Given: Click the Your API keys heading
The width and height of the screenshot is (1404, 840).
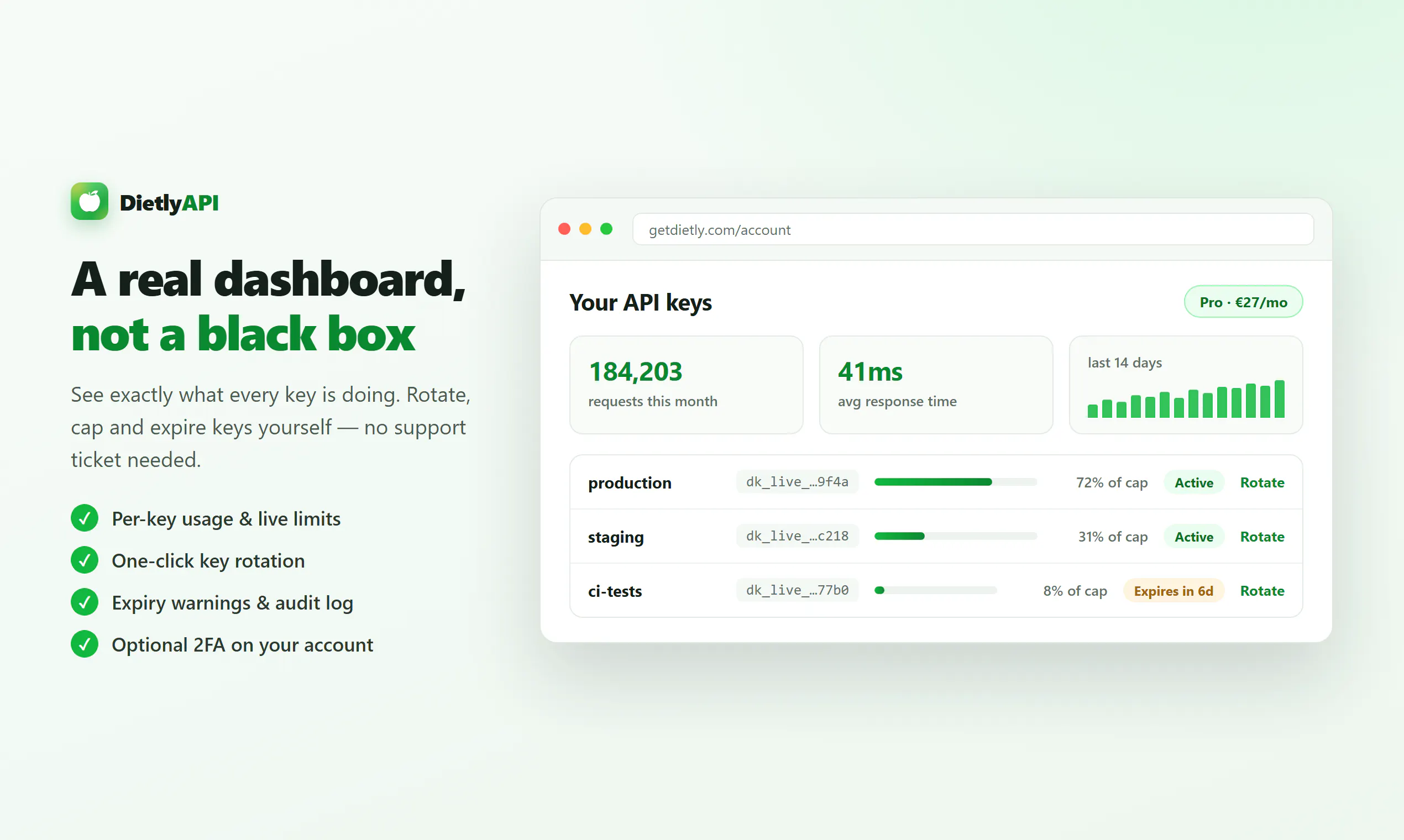Looking at the screenshot, I should [x=640, y=303].
